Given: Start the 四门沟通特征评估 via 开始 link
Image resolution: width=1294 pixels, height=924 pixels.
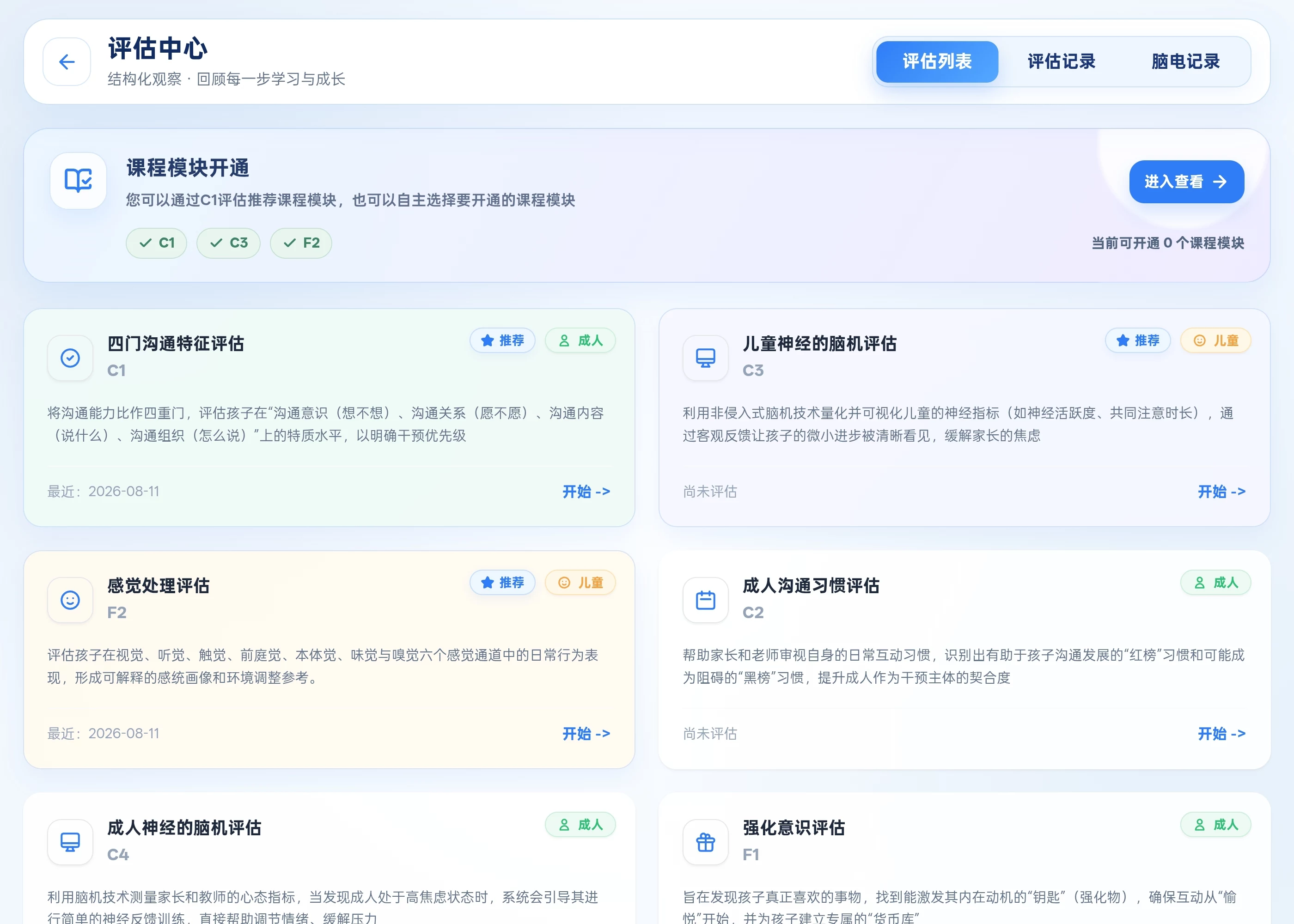Looking at the screenshot, I should click(x=586, y=492).
